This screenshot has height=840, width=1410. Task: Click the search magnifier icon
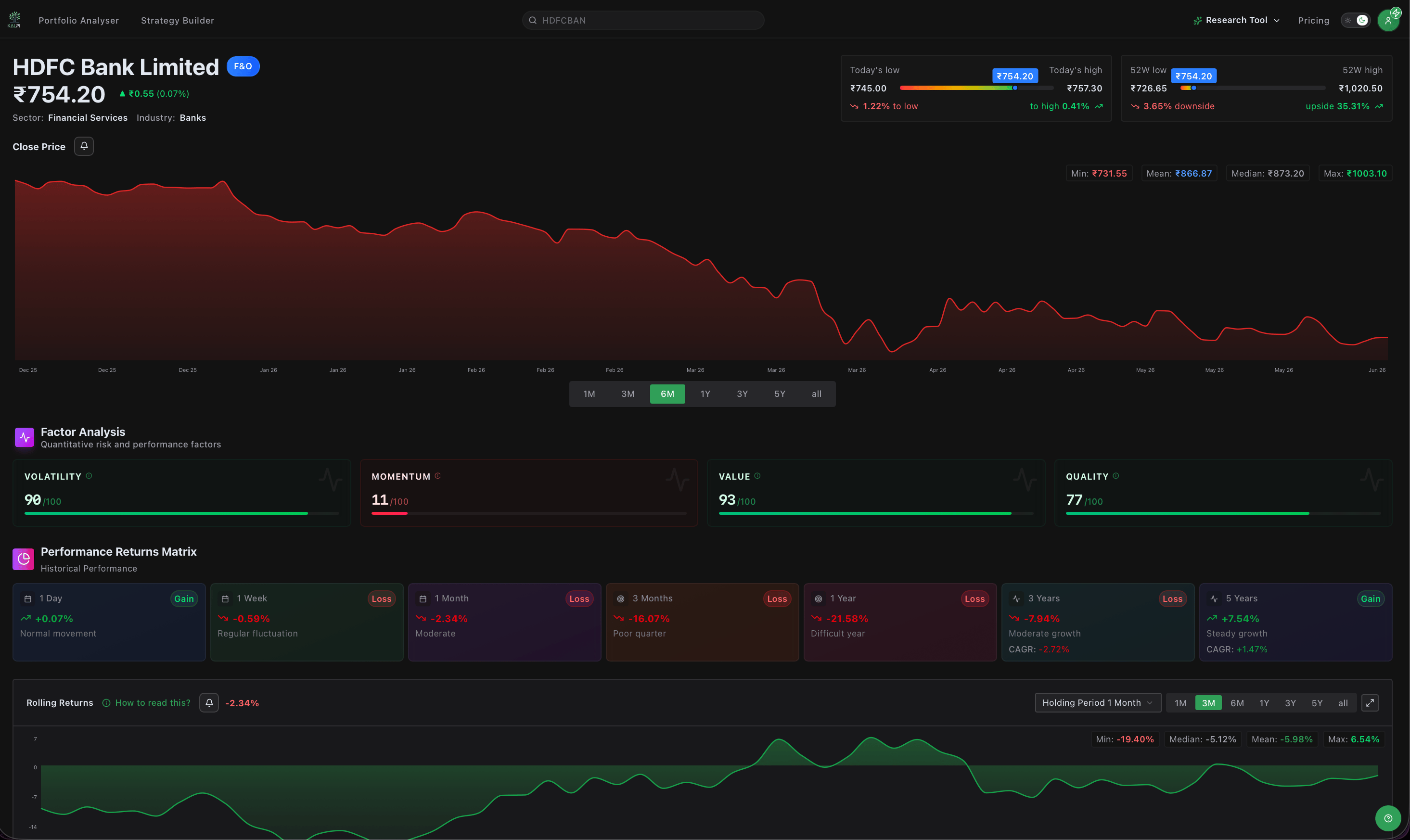coord(533,20)
